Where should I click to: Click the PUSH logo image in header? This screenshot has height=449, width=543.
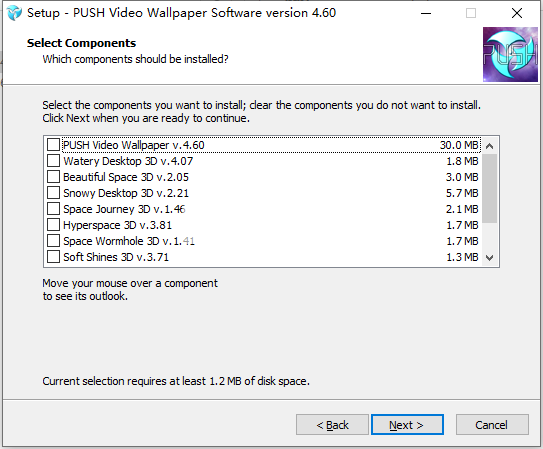[x=510, y=54]
